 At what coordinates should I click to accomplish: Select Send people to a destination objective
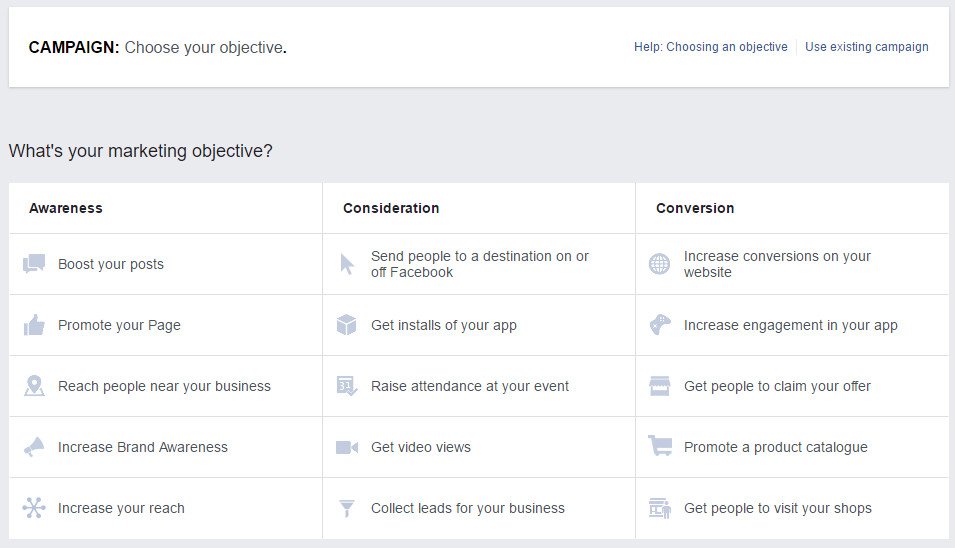pos(479,264)
